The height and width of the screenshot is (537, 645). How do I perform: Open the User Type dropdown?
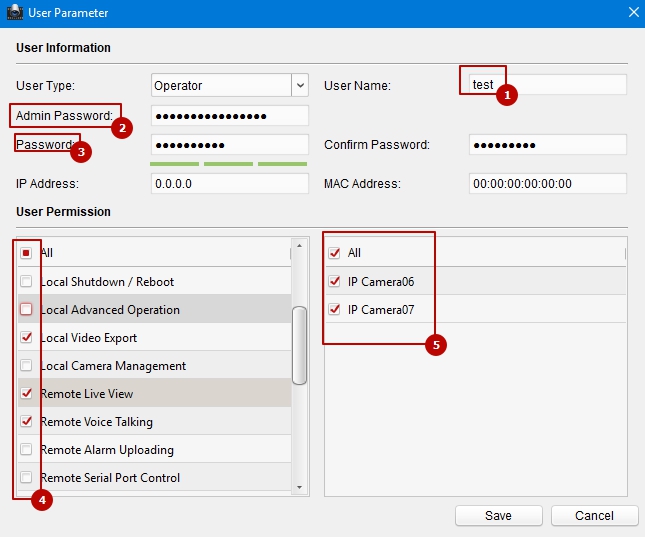pyautogui.click(x=299, y=86)
